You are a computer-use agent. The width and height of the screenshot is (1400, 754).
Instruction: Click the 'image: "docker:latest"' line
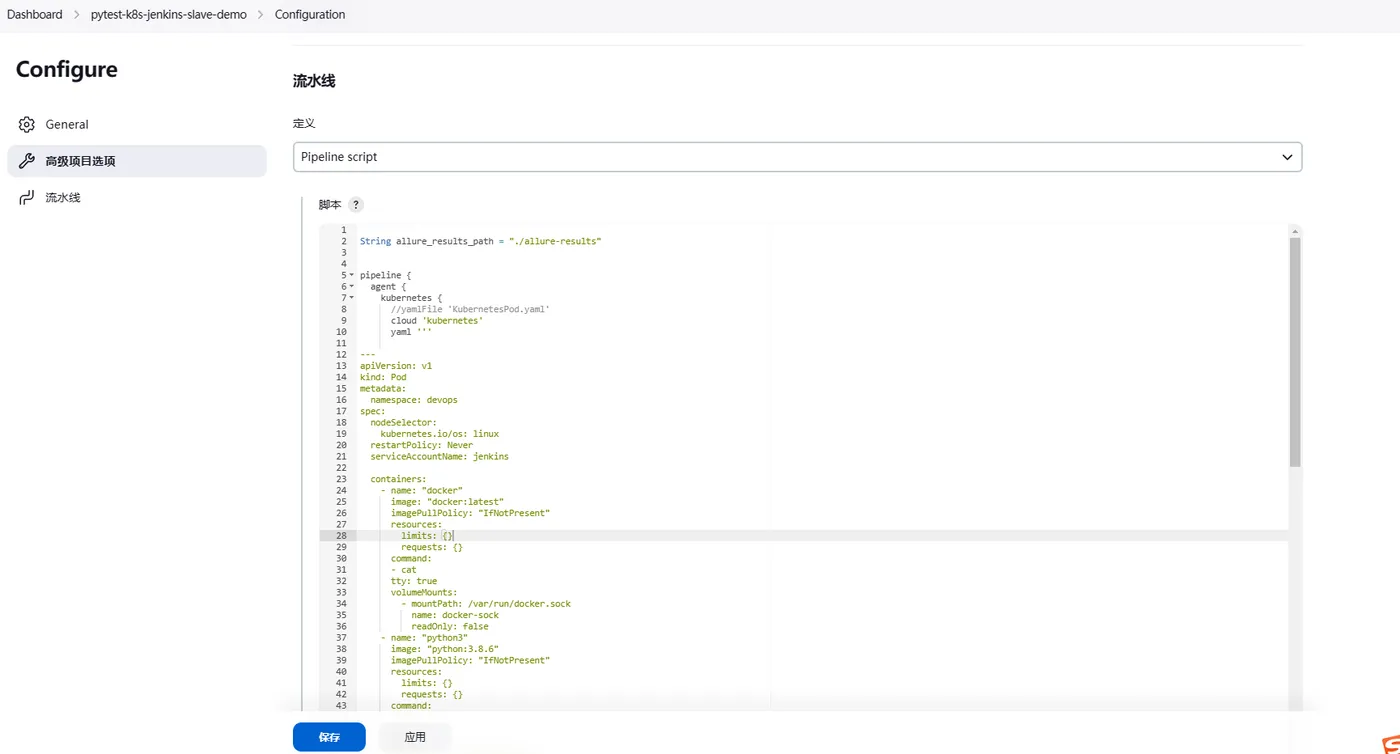[447, 502]
